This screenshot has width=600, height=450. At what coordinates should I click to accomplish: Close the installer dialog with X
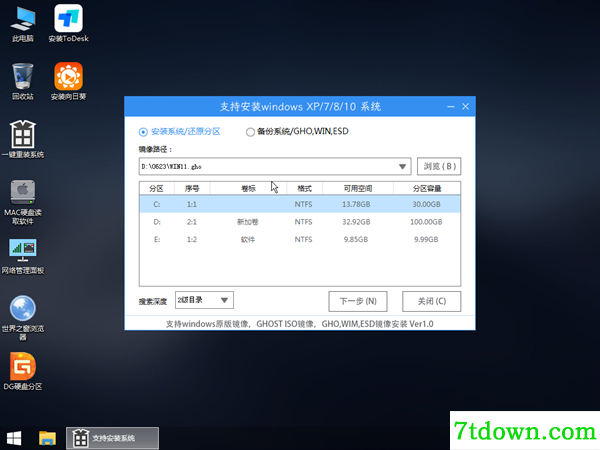[465, 106]
